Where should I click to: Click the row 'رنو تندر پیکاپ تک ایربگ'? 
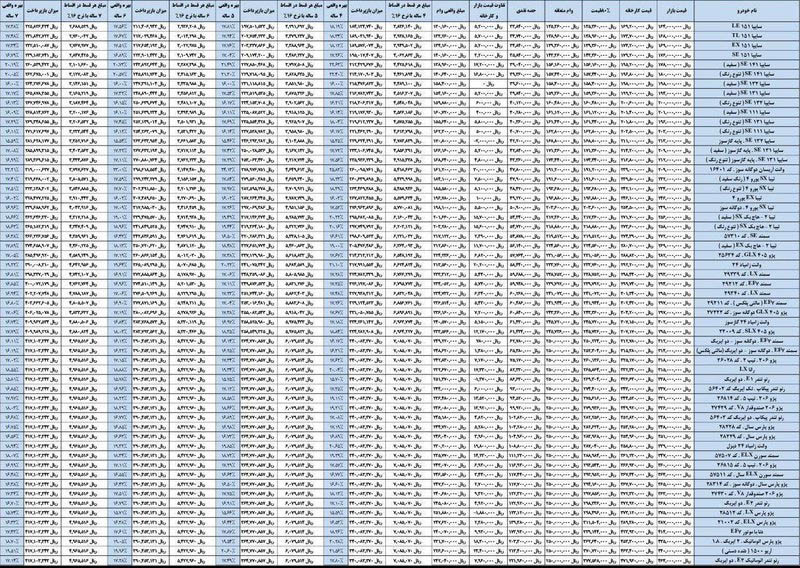746,389
